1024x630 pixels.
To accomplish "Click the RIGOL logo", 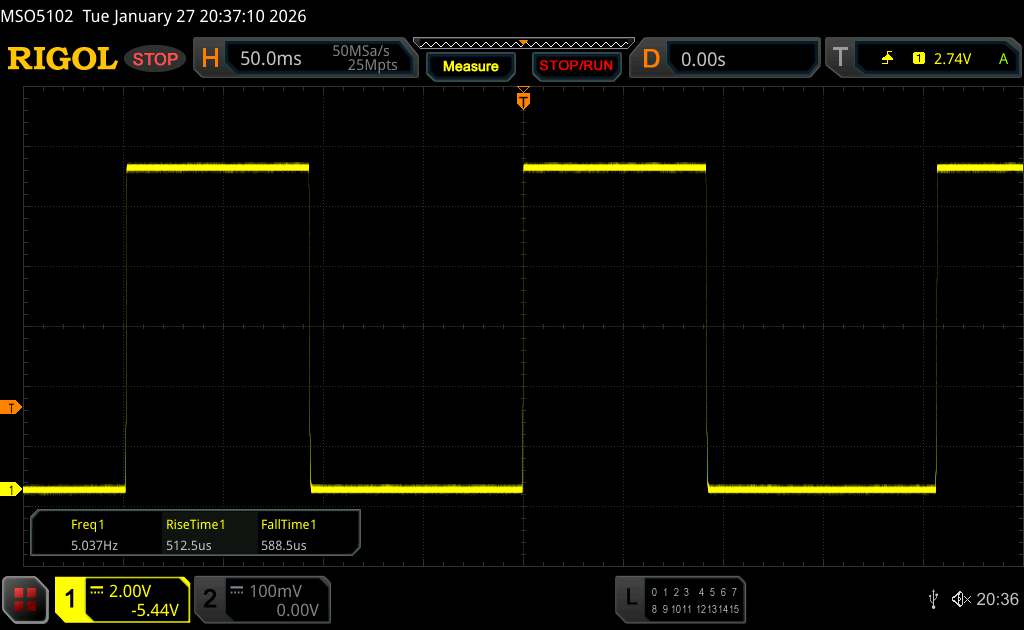I will click(62, 59).
